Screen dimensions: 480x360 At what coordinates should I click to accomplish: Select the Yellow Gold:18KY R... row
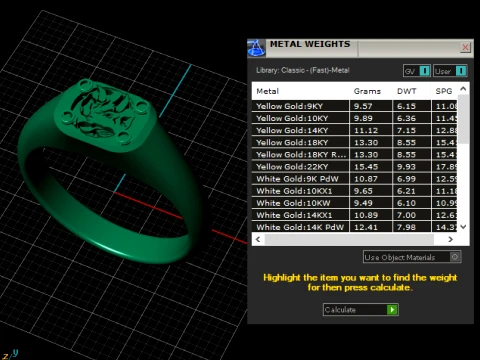click(x=354, y=154)
